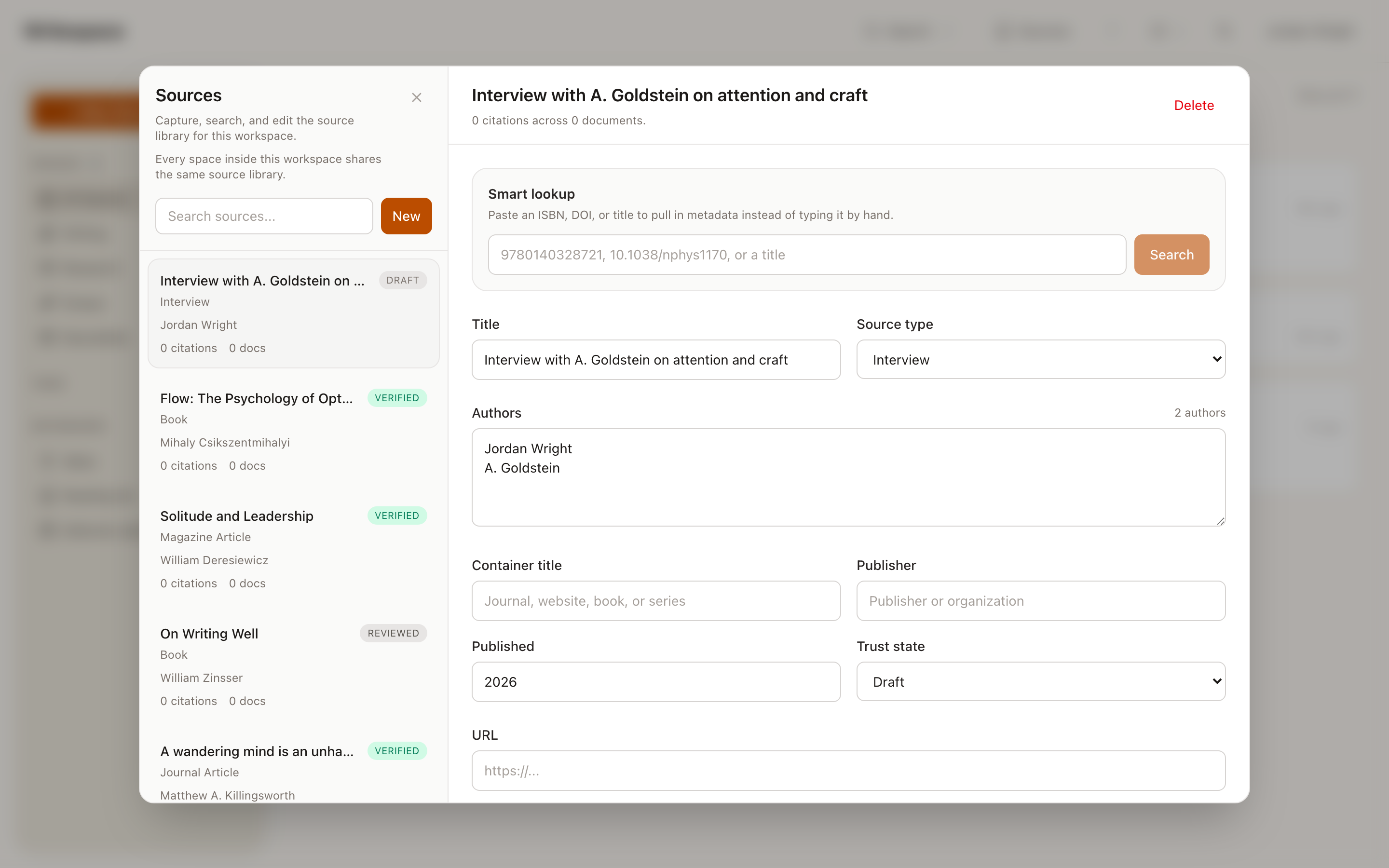Click the Search button in Smart lookup
This screenshot has height=868, width=1389.
[1171, 254]
